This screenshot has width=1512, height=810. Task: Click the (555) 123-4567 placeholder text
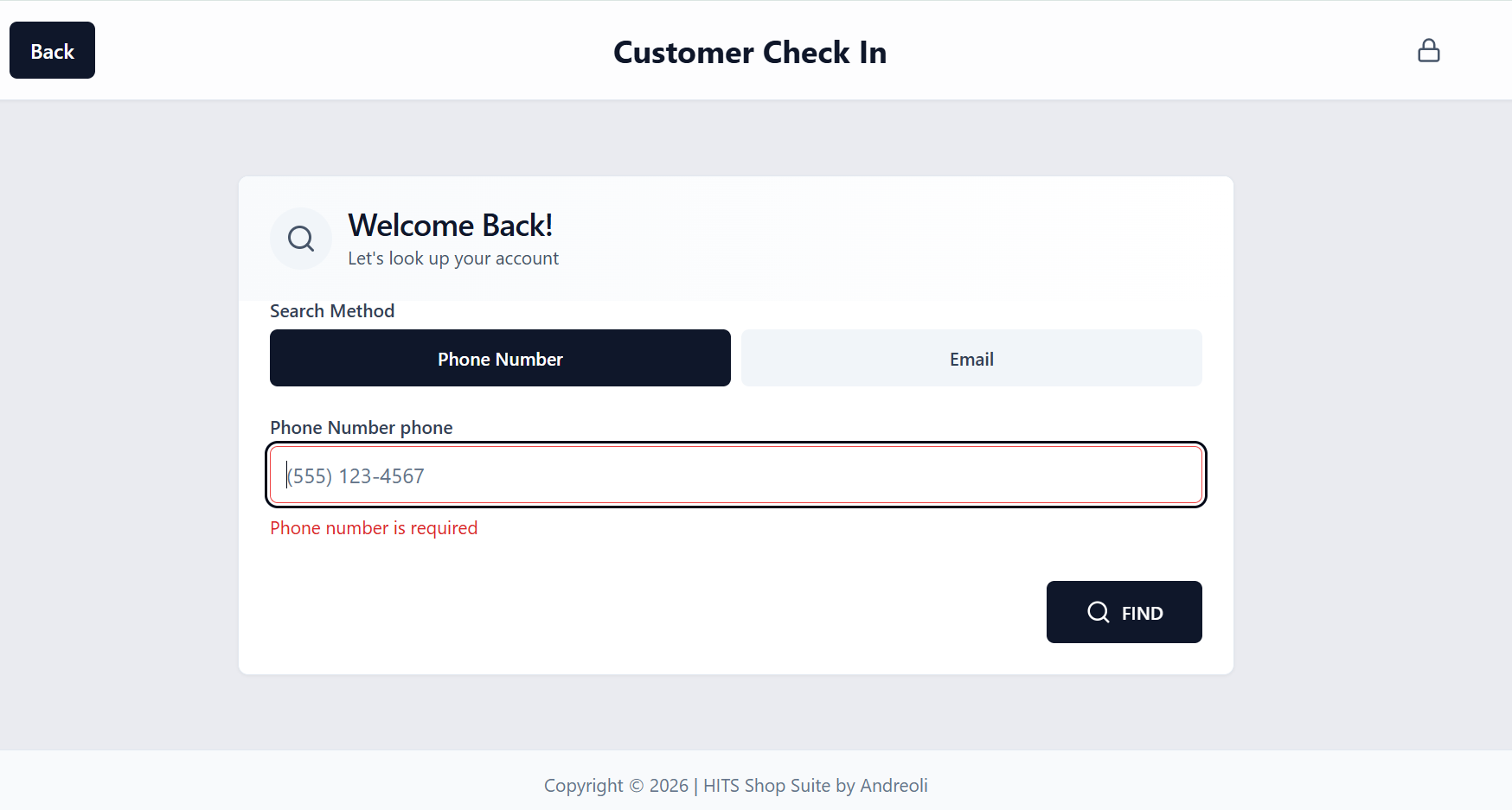click(356, 476)
